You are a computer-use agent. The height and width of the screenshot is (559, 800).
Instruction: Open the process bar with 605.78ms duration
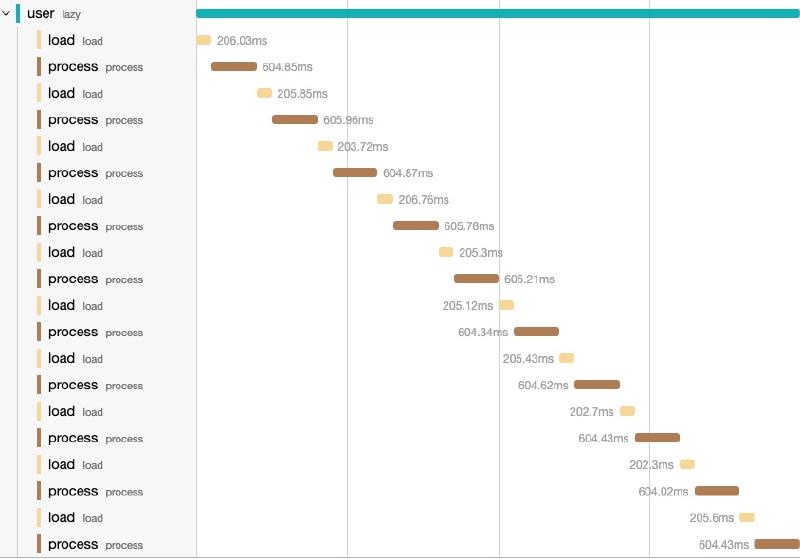pos(416,226)
